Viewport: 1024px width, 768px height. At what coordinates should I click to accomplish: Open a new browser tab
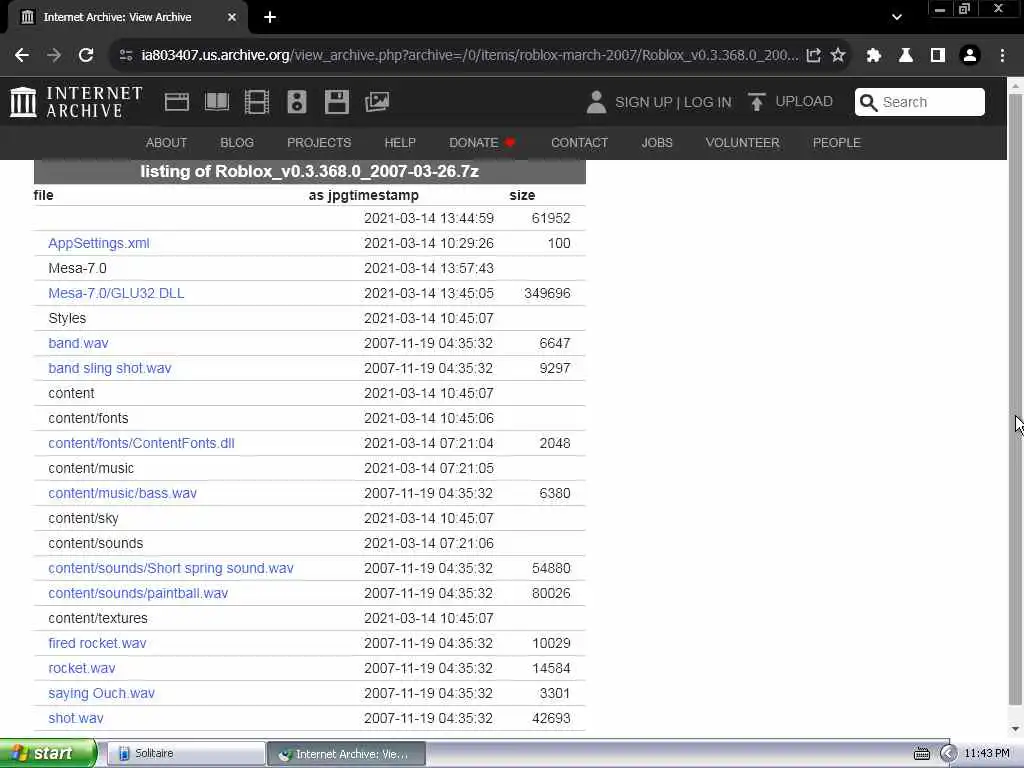270,17
